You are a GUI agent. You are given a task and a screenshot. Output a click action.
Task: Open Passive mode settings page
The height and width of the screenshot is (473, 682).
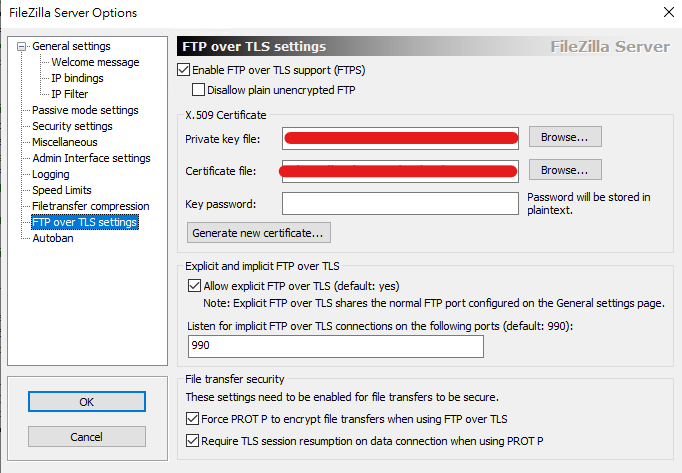pos(85,110)
